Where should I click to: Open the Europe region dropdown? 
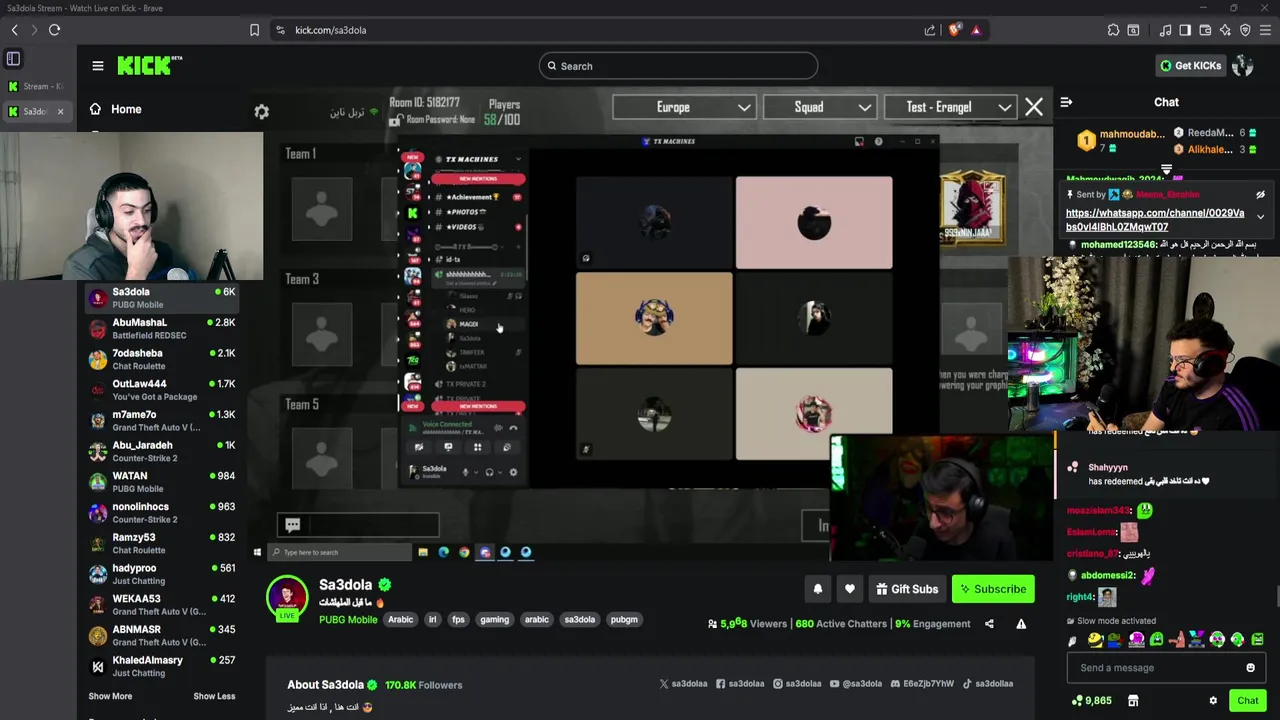click(x=684, y=107)
